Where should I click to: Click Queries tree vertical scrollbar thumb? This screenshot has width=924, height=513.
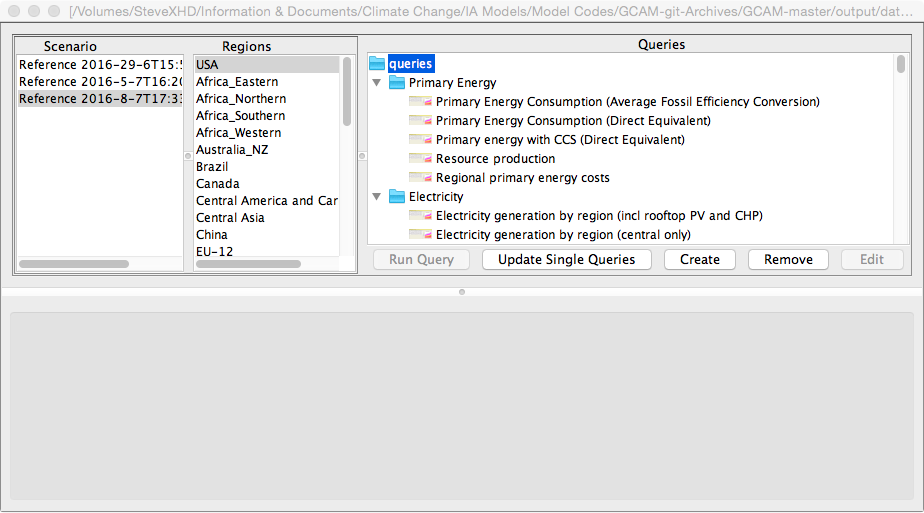[901, 64]
